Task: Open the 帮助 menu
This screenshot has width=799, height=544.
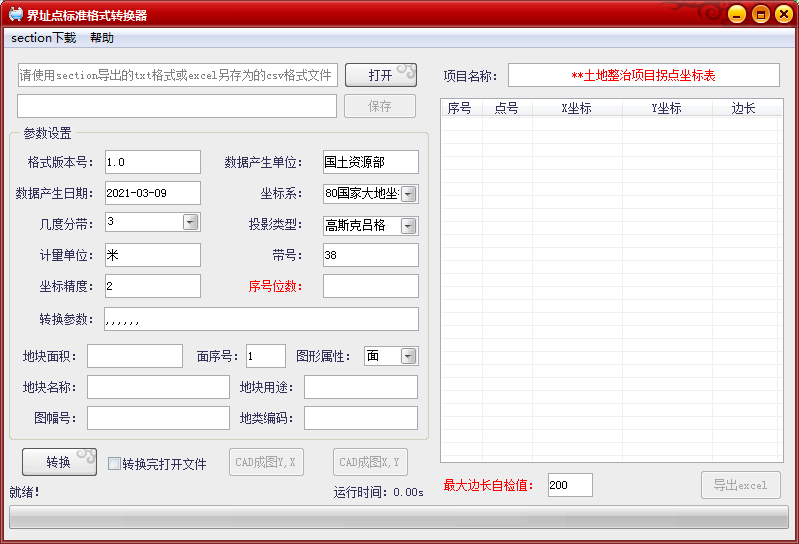Action: (102, 38)
